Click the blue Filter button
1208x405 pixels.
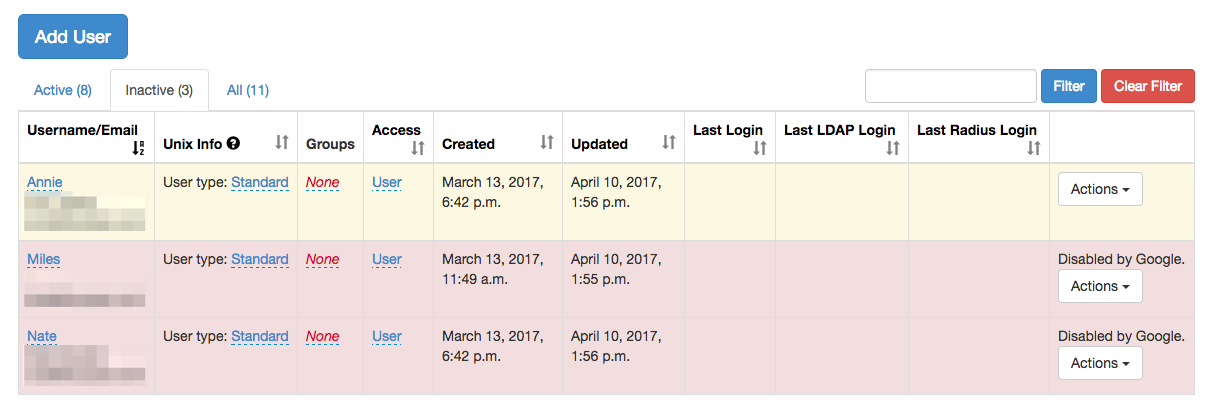[1069, 86]
